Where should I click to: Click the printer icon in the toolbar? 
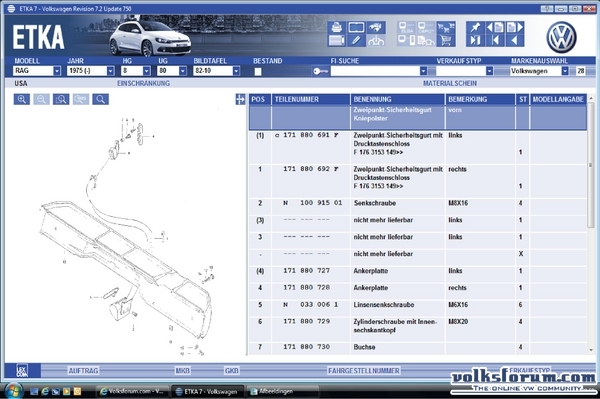coord(336,28)
